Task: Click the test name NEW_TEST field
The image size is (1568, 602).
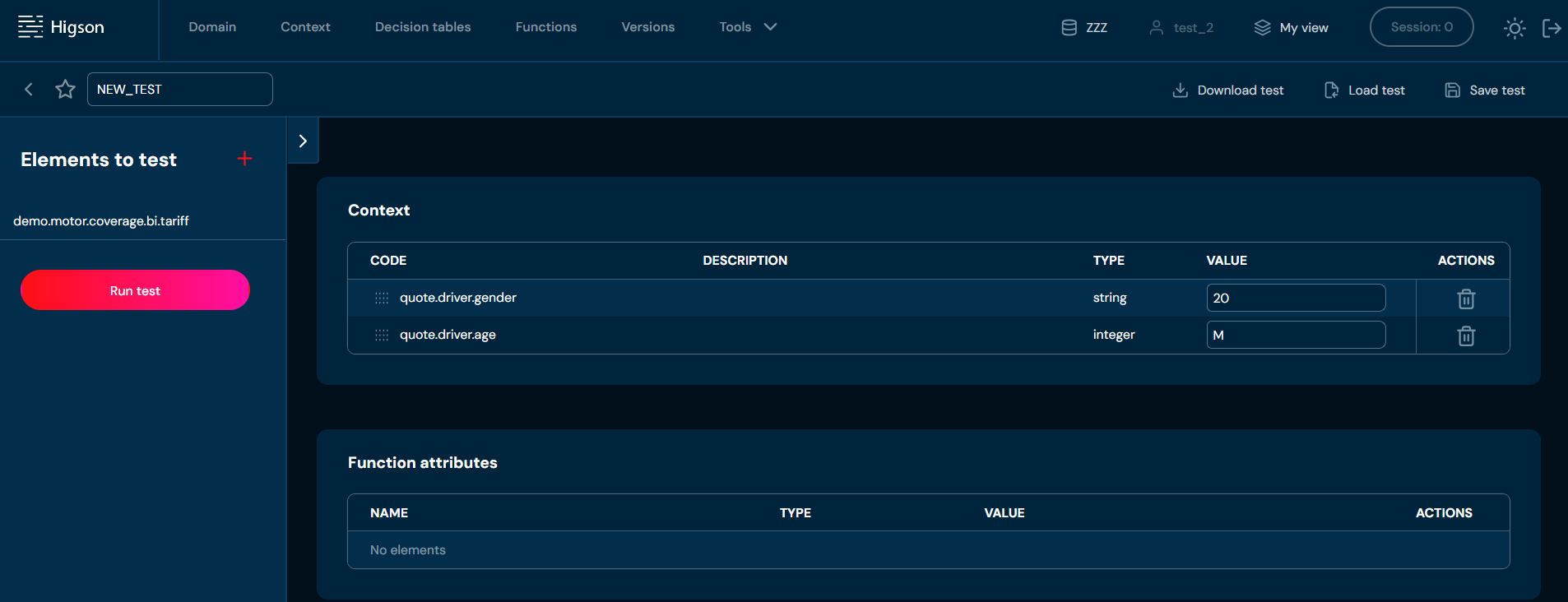Action: coord(179,90)
